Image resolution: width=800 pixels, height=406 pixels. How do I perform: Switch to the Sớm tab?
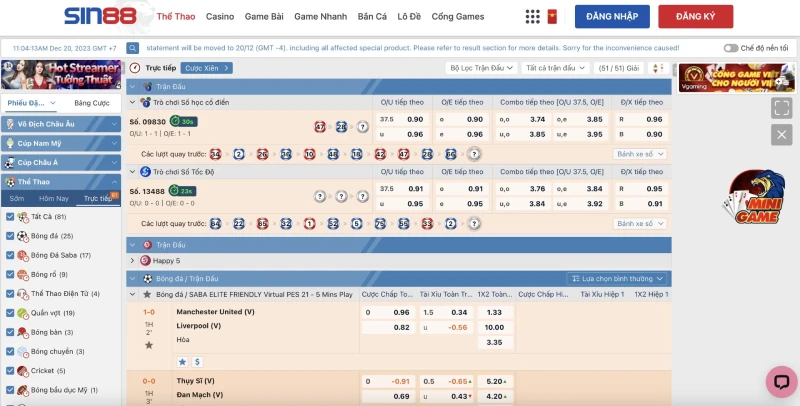17,198
